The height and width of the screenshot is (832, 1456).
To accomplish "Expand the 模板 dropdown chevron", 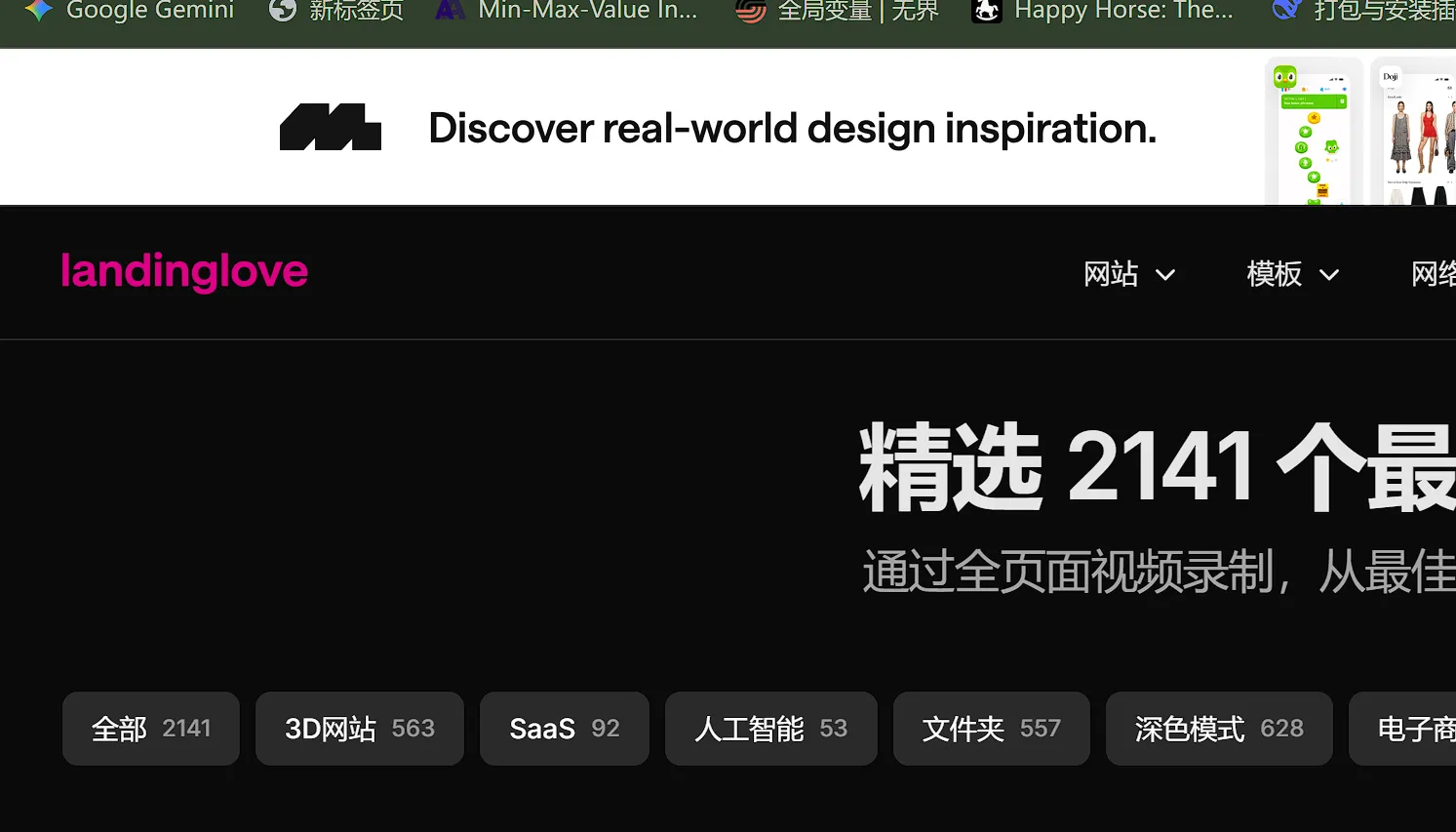I will tap(1329, 275).
